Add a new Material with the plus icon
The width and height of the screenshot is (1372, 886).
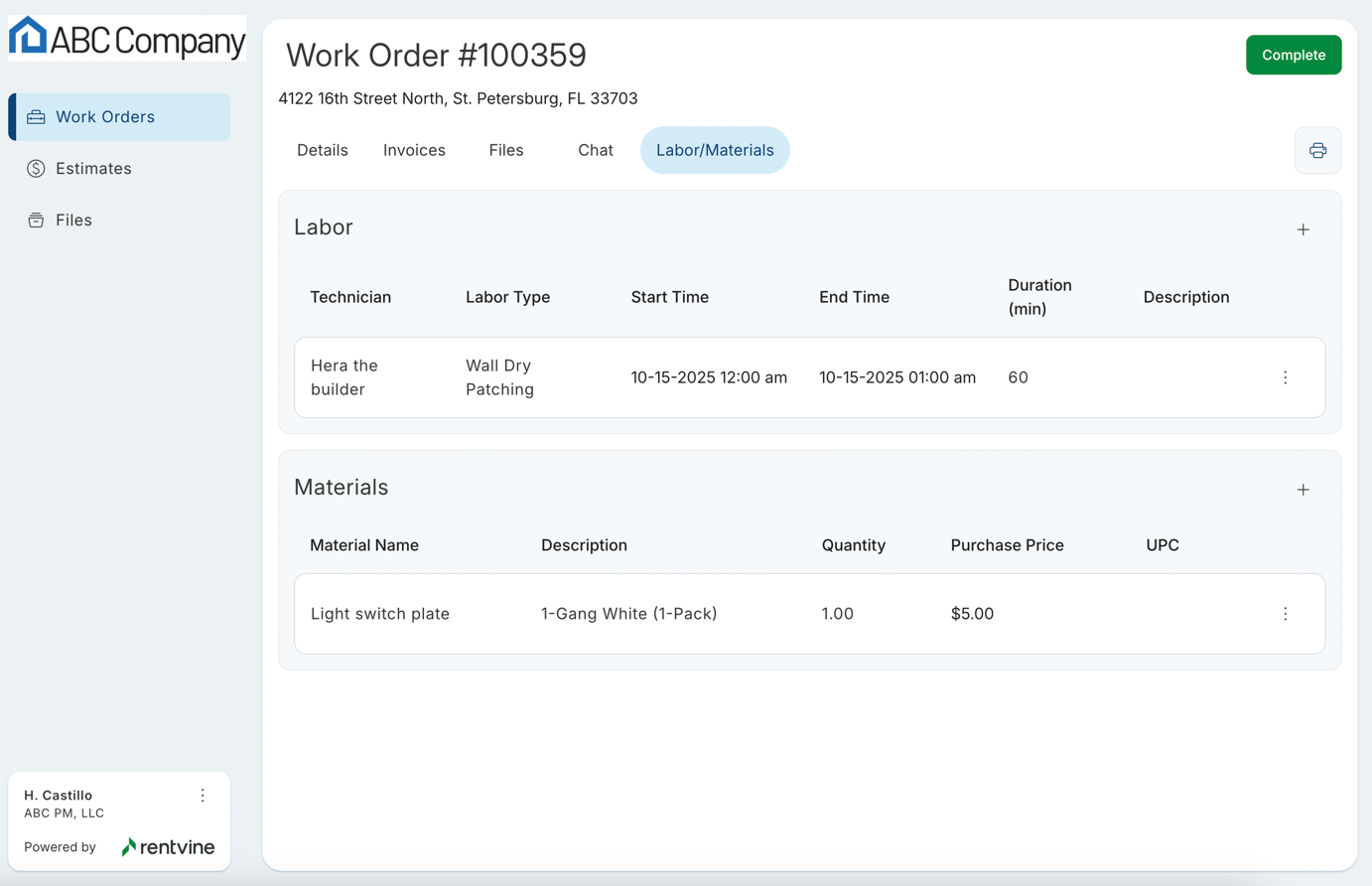point(1303,489)
